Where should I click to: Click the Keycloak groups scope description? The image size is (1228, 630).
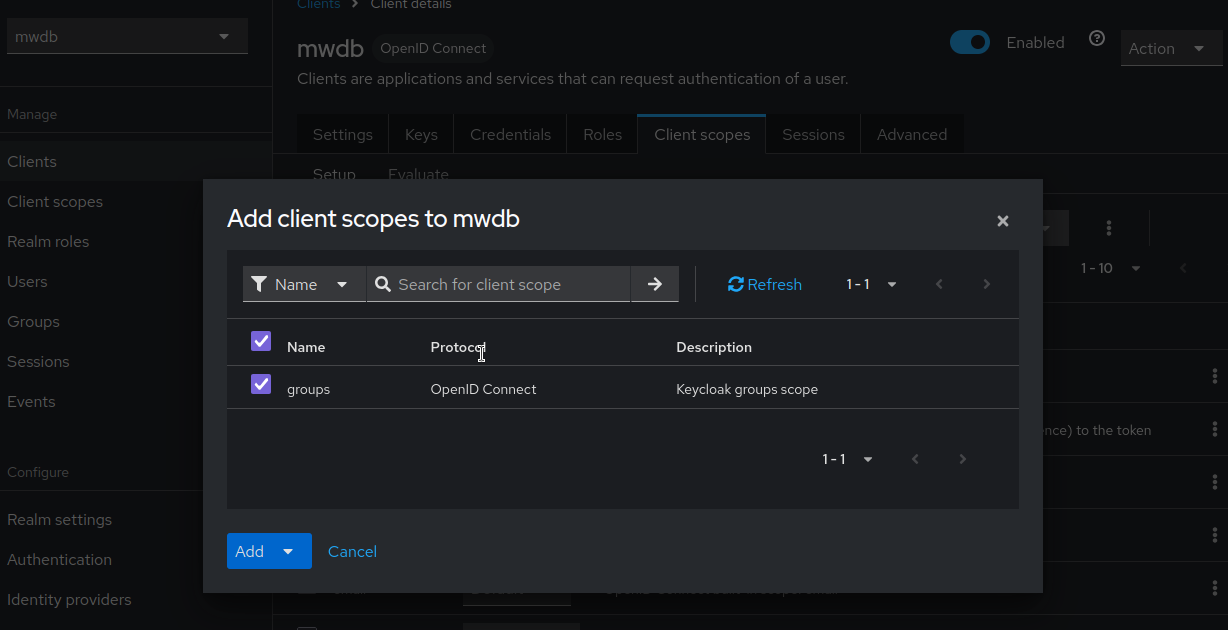[747, 389]
